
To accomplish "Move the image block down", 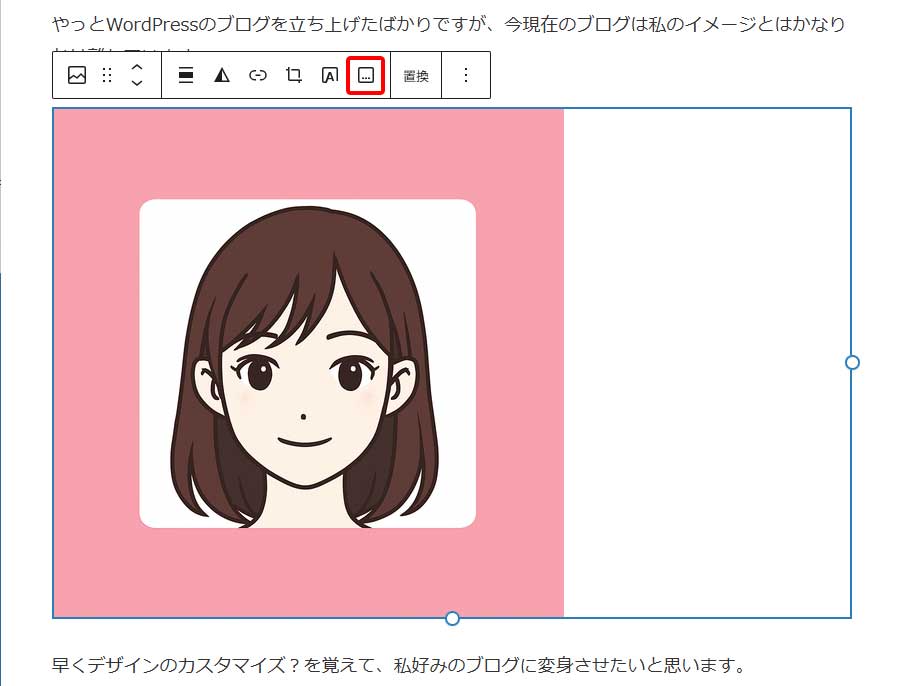I will tap(137, 83).
